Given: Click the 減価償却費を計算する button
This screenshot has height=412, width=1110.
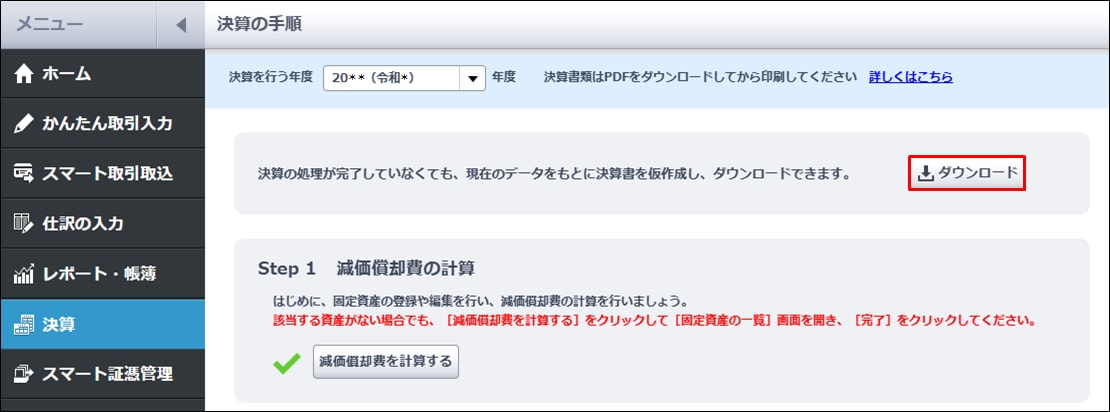Looking at the screenshot, I should 385,361.
